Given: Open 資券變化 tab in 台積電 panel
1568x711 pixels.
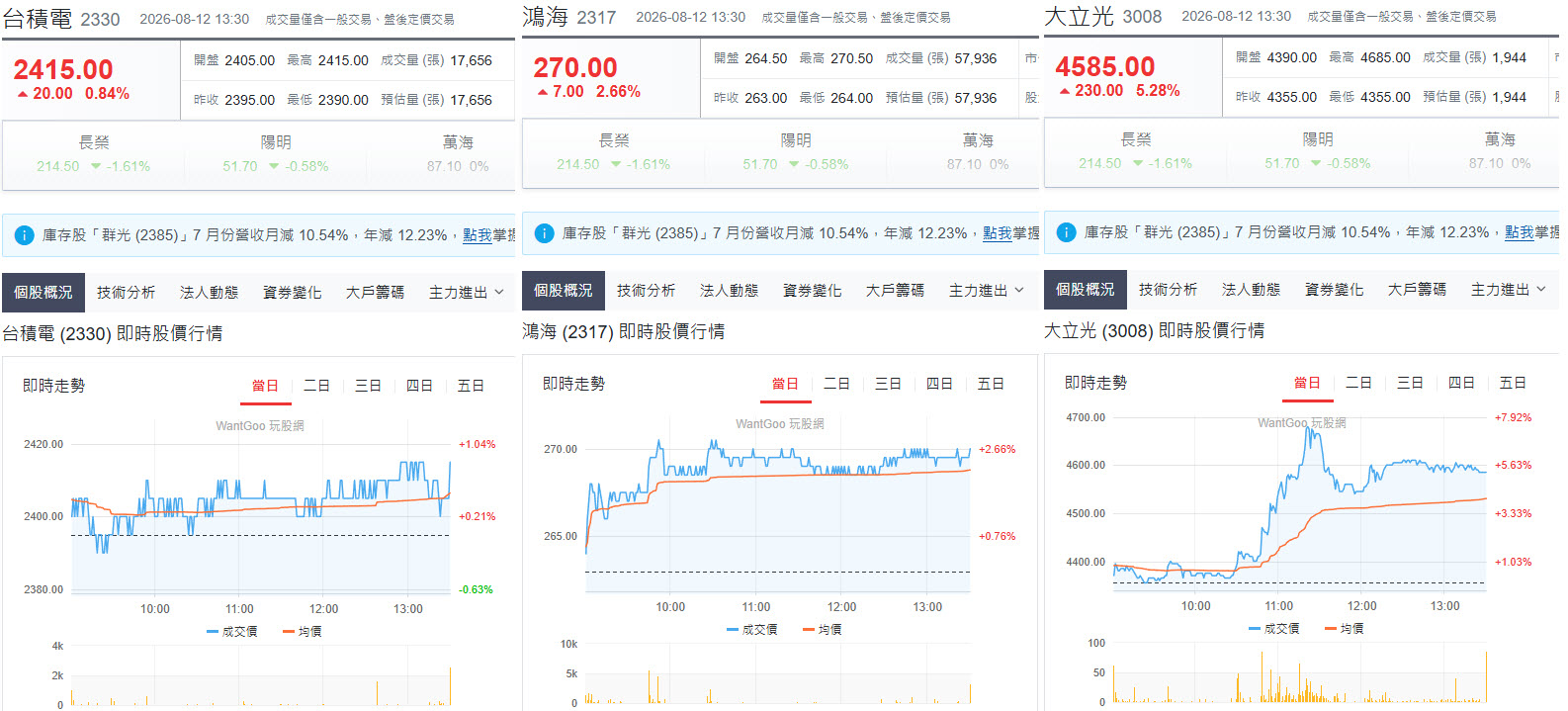Looking at the screenshot, I should click(292, 293).
